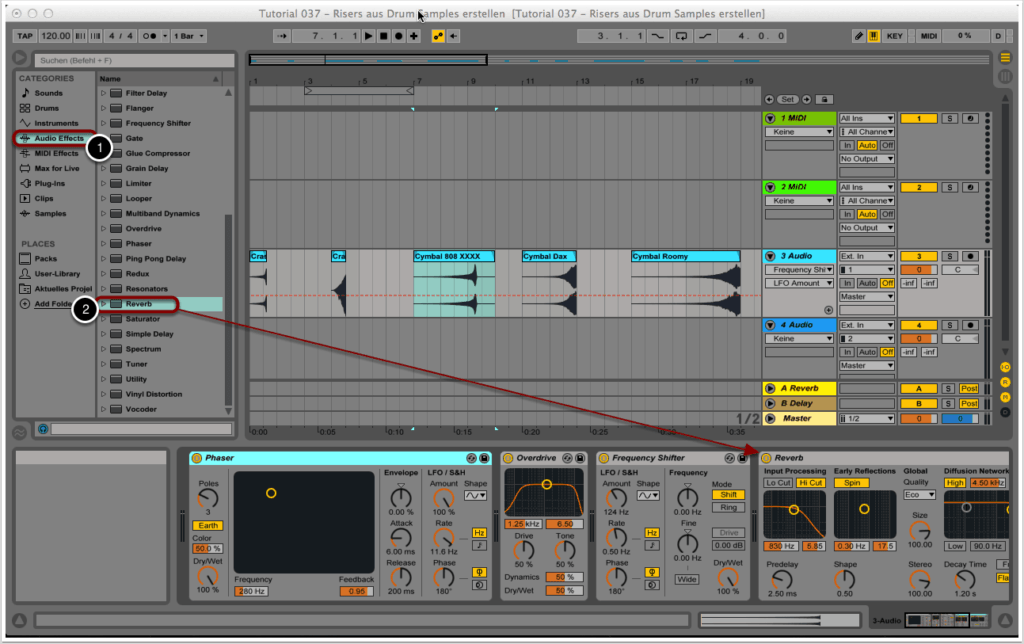Activate MIDI mapping mode
The height and width of the screenshot is (644, 1024).
929,35
